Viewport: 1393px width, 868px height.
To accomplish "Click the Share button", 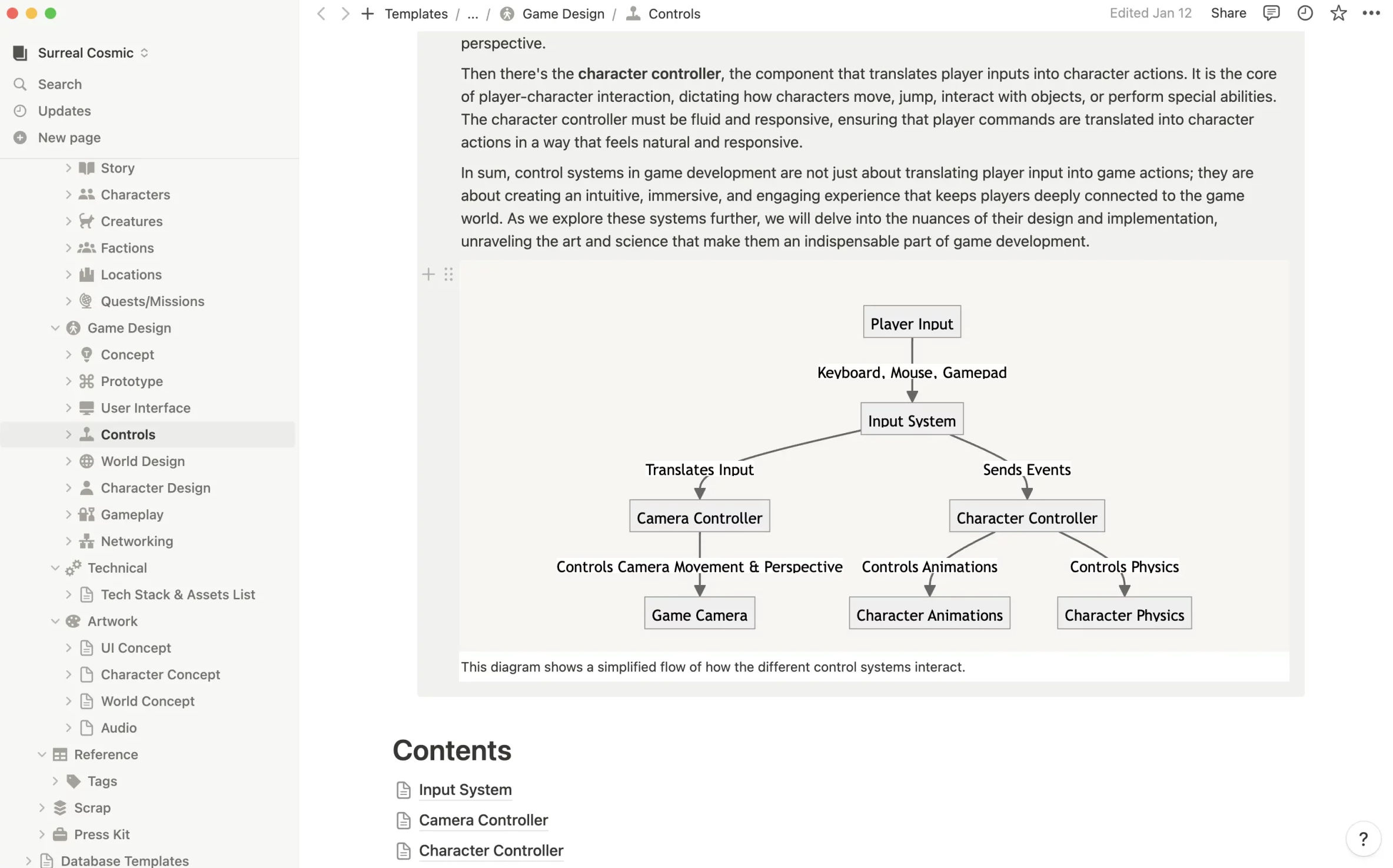I will point(1228,13).
